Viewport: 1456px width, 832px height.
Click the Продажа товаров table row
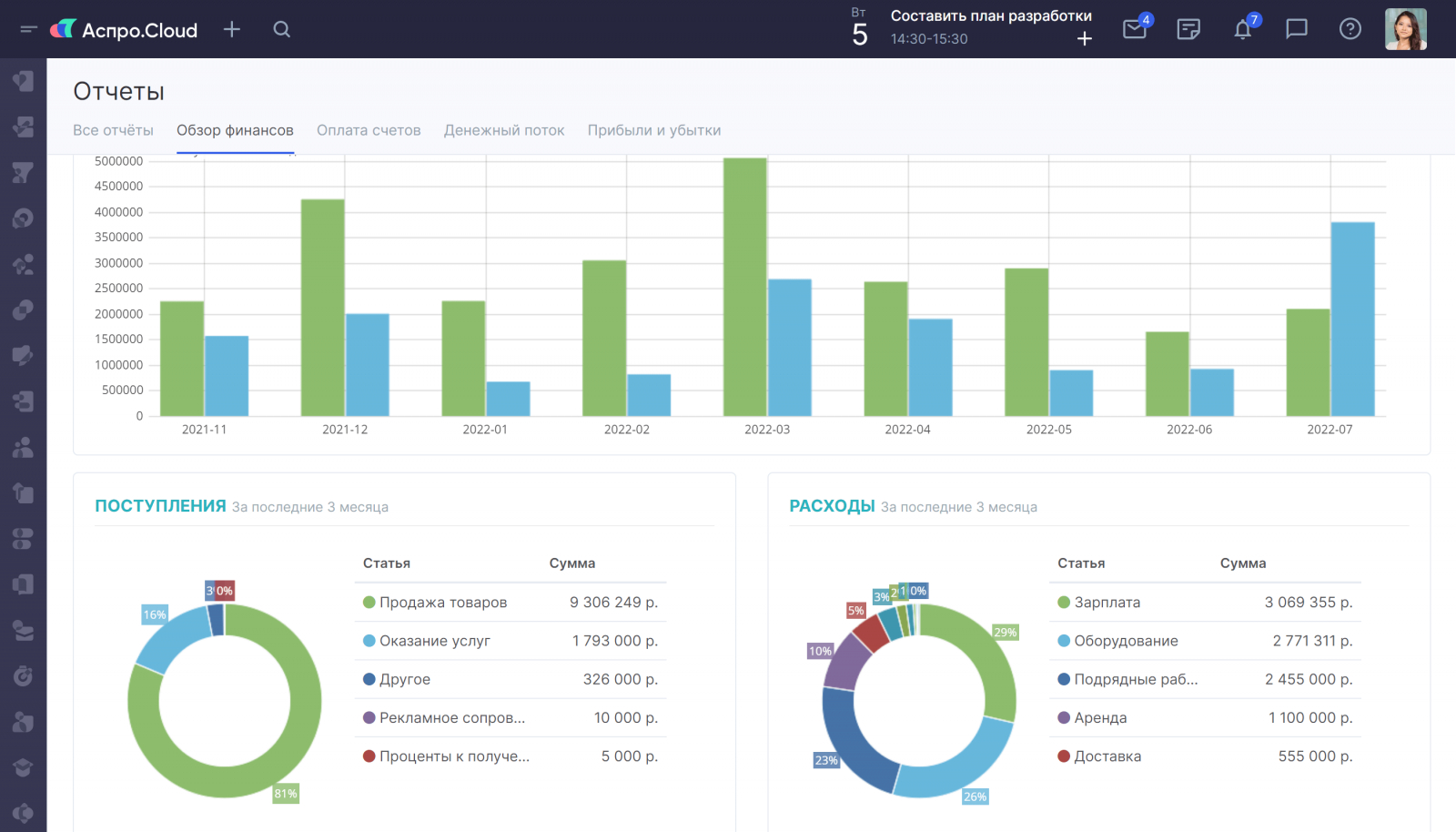[x=510, y=603]
